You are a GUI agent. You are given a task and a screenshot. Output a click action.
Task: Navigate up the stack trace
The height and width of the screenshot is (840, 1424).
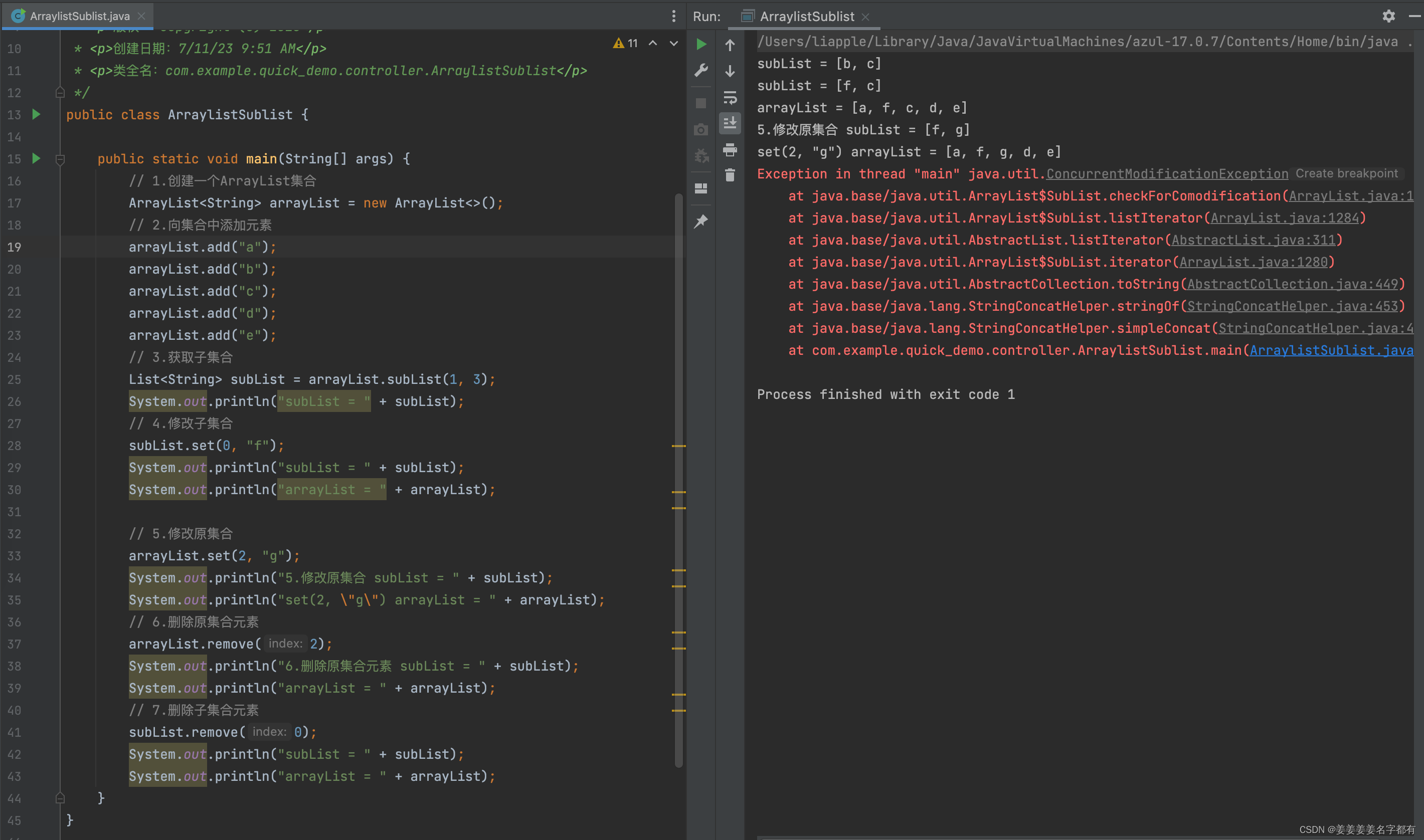pyautogui.click(x=730, y=45)
